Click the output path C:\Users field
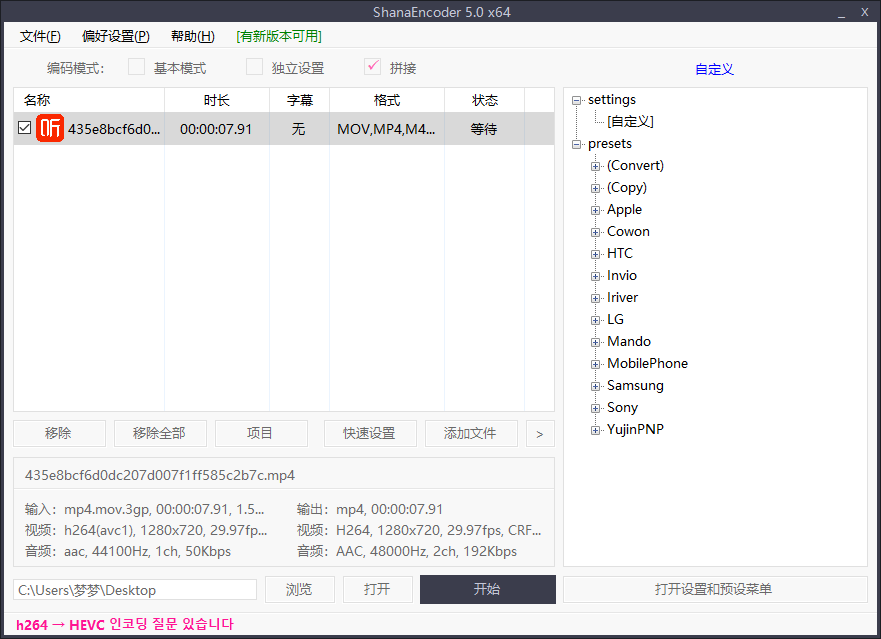Viewport: 881px width, 639px height. coord(135,590)
